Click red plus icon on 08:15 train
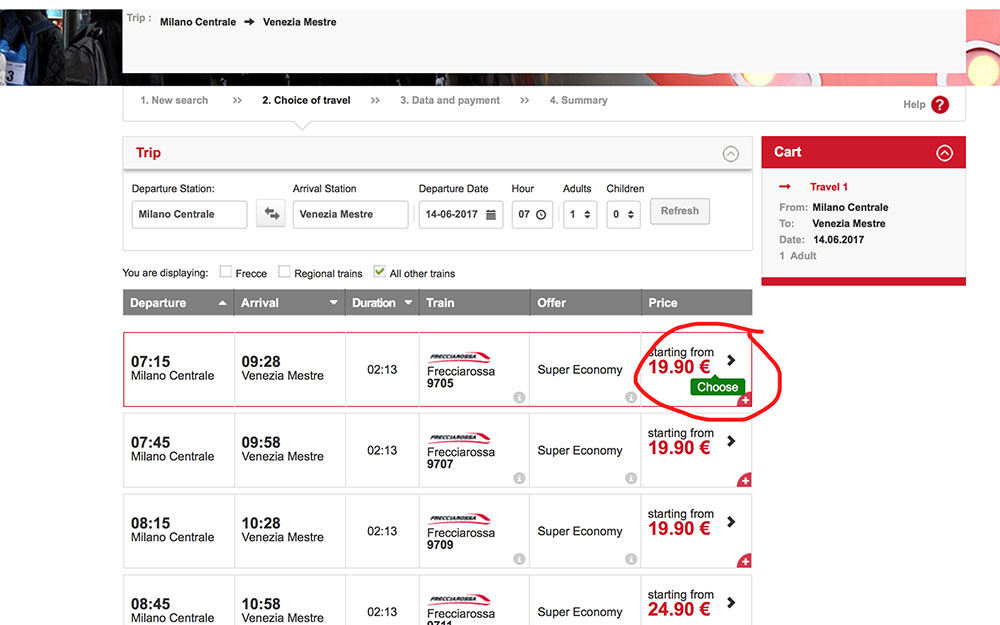The height and width of the screenshot is (625, 1000). point(745,561)
